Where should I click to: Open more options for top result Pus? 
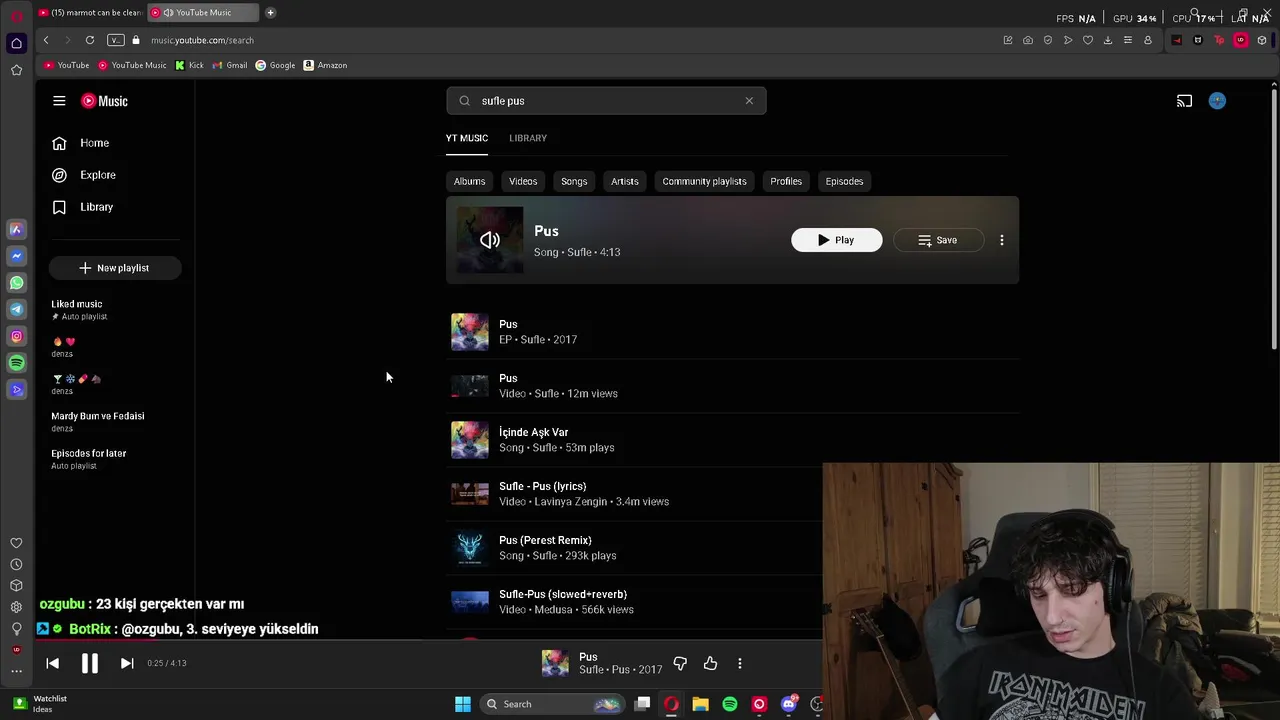[x=1002, y=240]
